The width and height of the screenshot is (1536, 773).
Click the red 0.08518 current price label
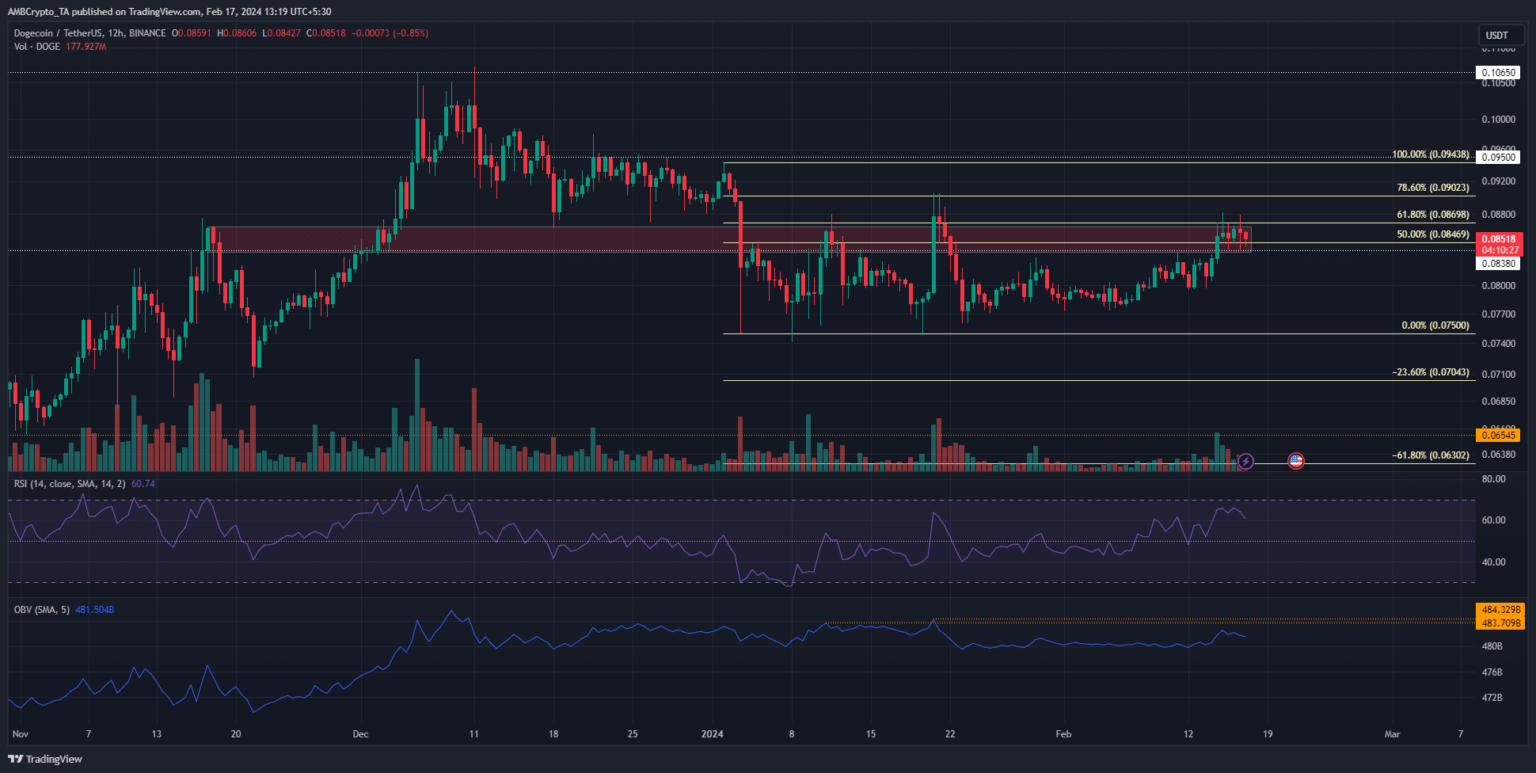(x=1500, y=240)
